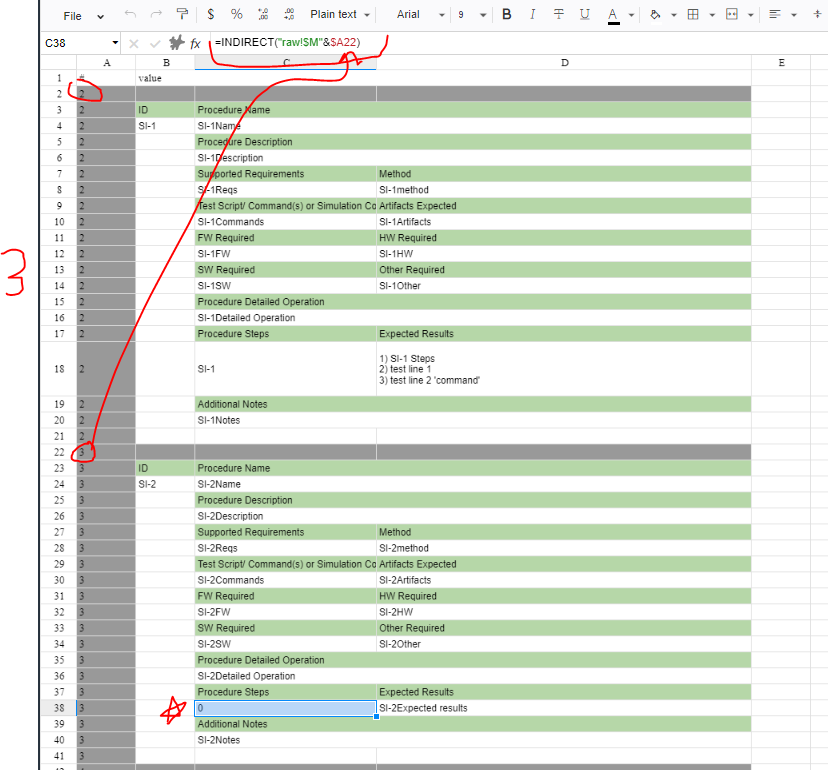Click cell 'SI-2' in column B

tap(165, 484)
